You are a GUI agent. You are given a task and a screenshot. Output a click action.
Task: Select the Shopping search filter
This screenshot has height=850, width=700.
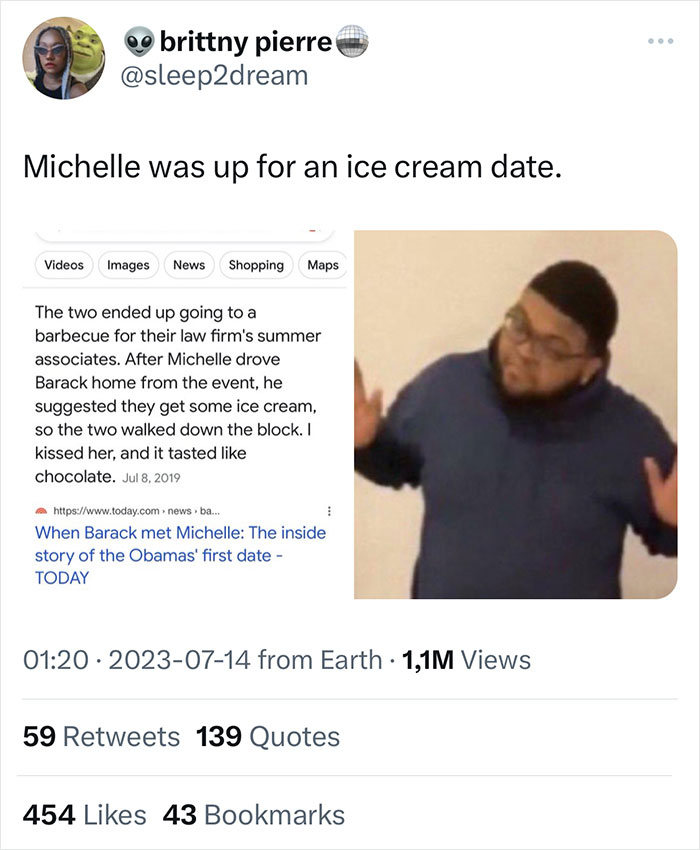pyautogui.click(x=256, y=265)
